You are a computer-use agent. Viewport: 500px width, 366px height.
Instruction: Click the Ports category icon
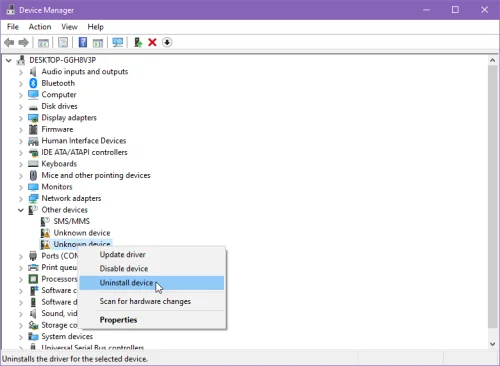pyautogui.click(x=33, y=256)
